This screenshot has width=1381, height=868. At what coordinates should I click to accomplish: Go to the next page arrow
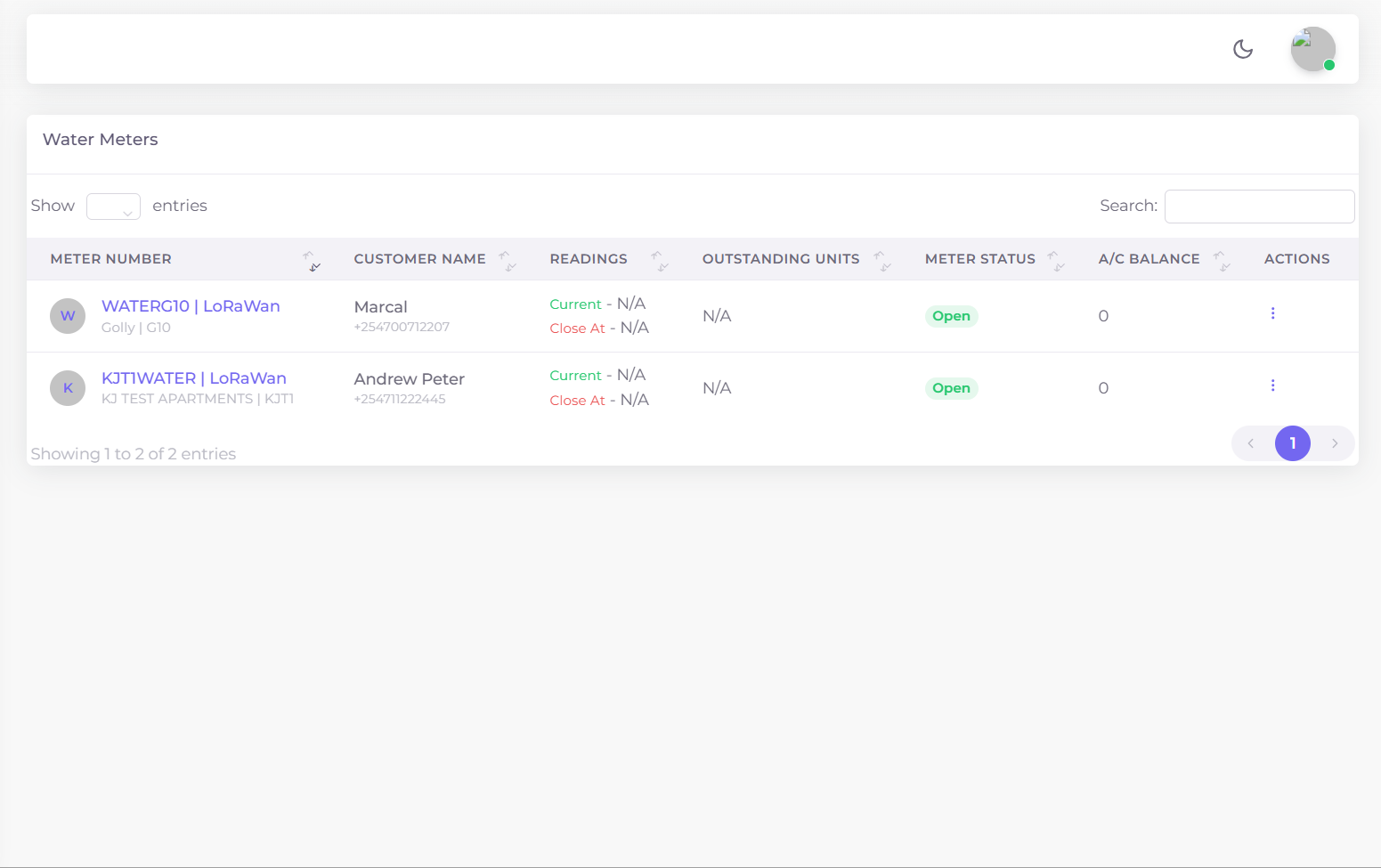coord(1335,443)
